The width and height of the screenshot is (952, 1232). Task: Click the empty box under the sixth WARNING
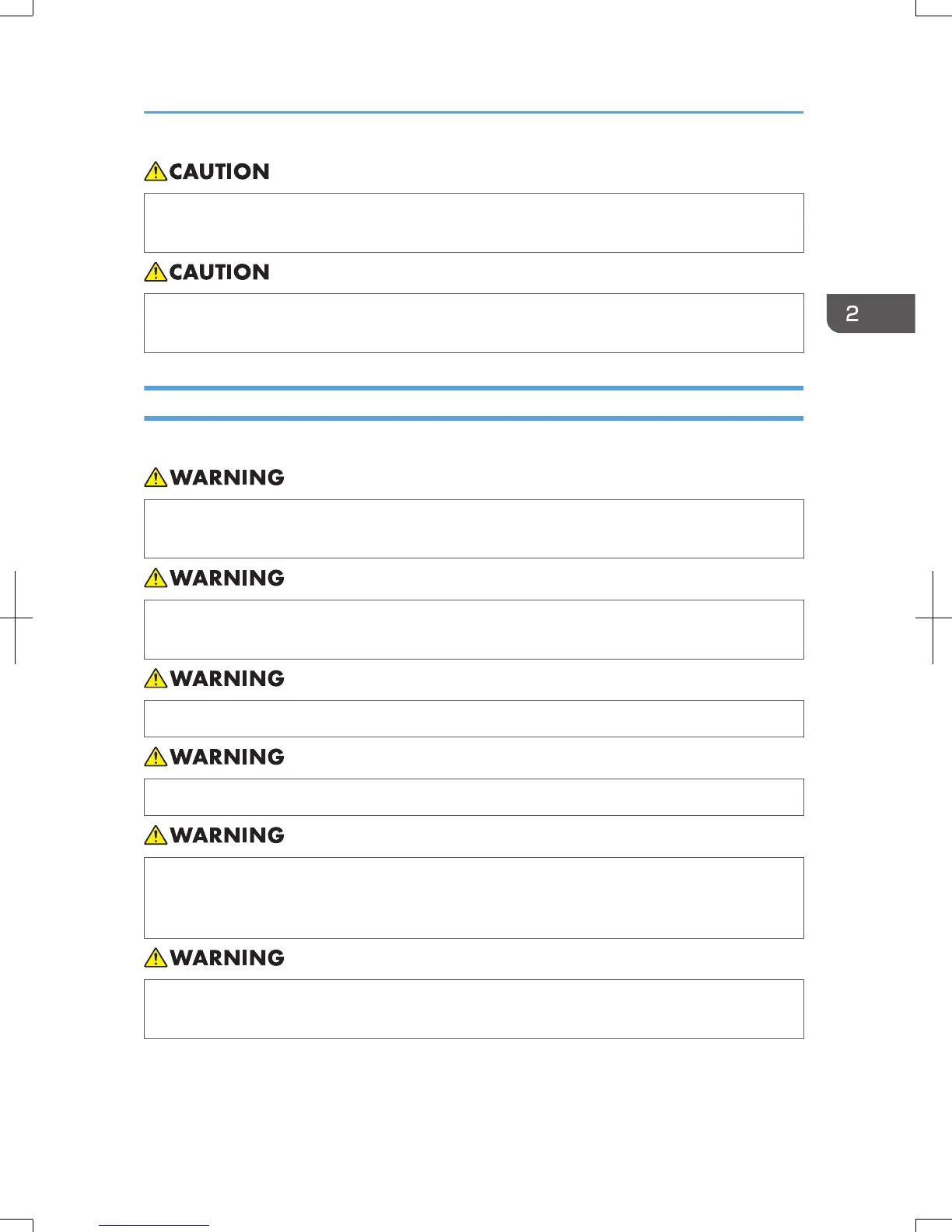(474, 1009)
